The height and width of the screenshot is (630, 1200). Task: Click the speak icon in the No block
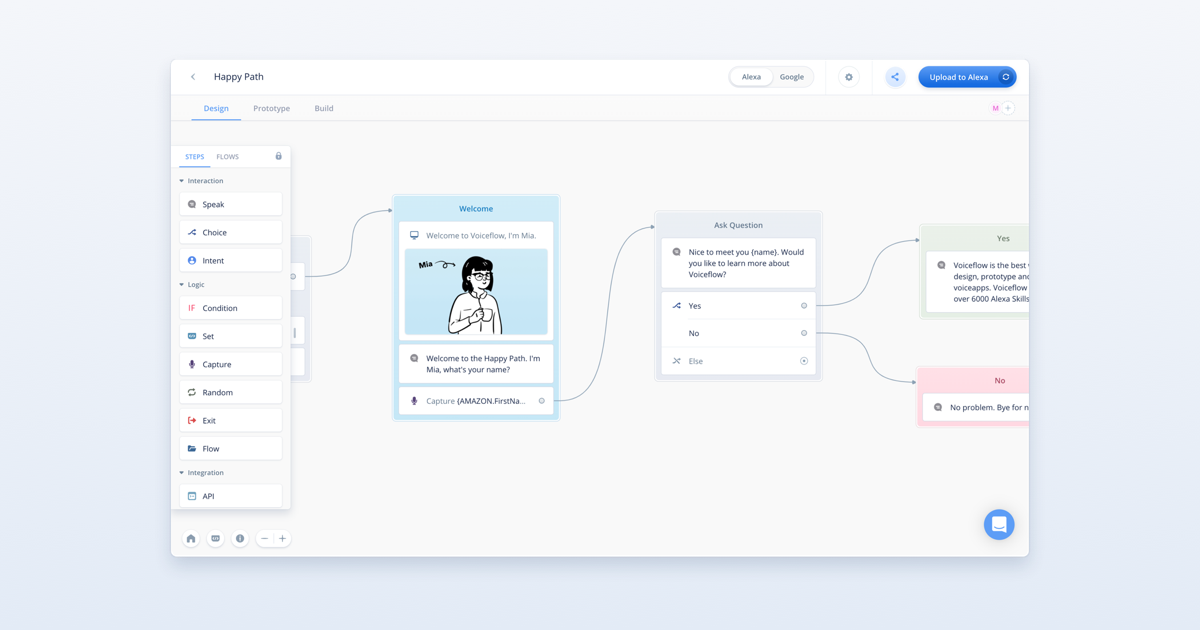tap(938, 407)
